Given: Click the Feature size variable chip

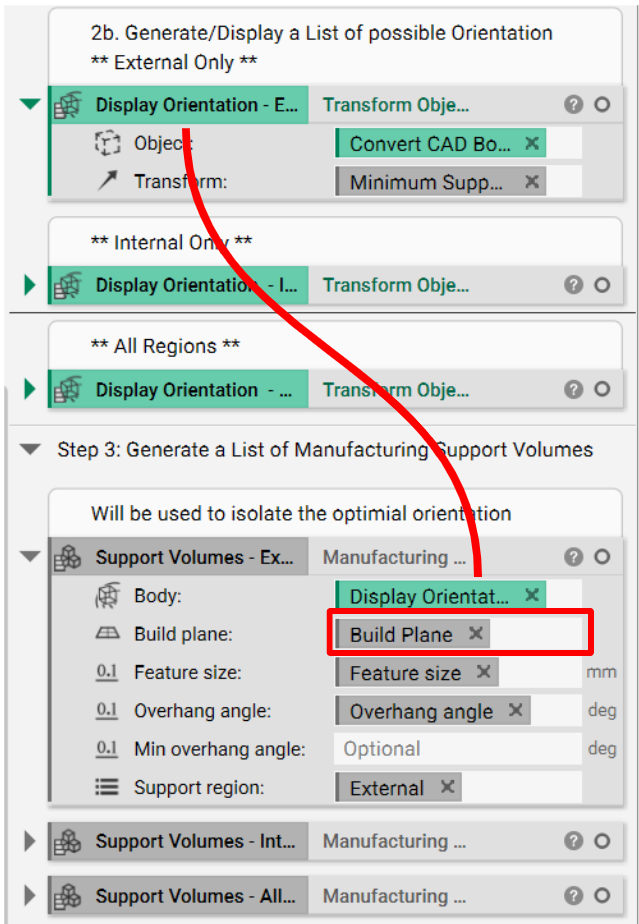Looking at the screenshot, I should click(x=405, y=673).
